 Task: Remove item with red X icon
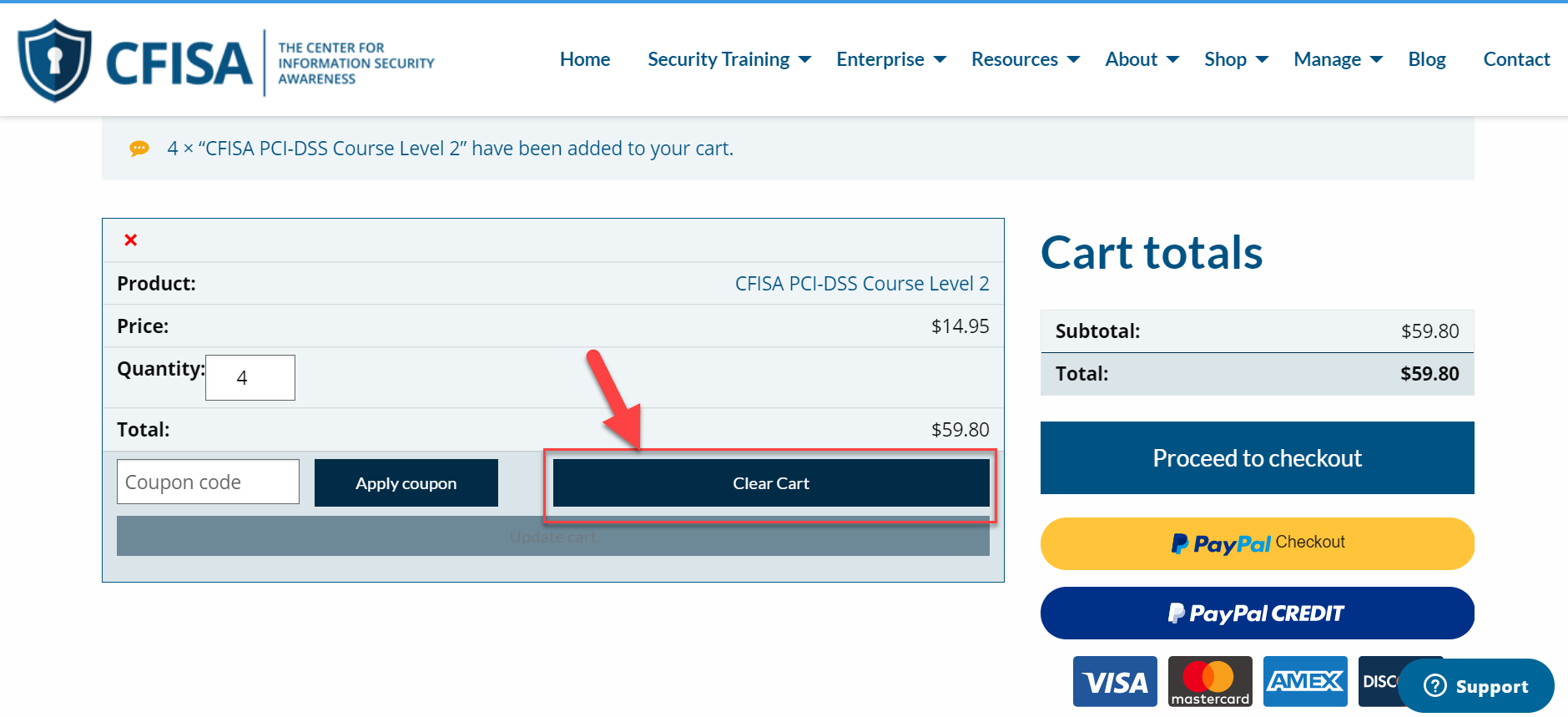[131, 240]
